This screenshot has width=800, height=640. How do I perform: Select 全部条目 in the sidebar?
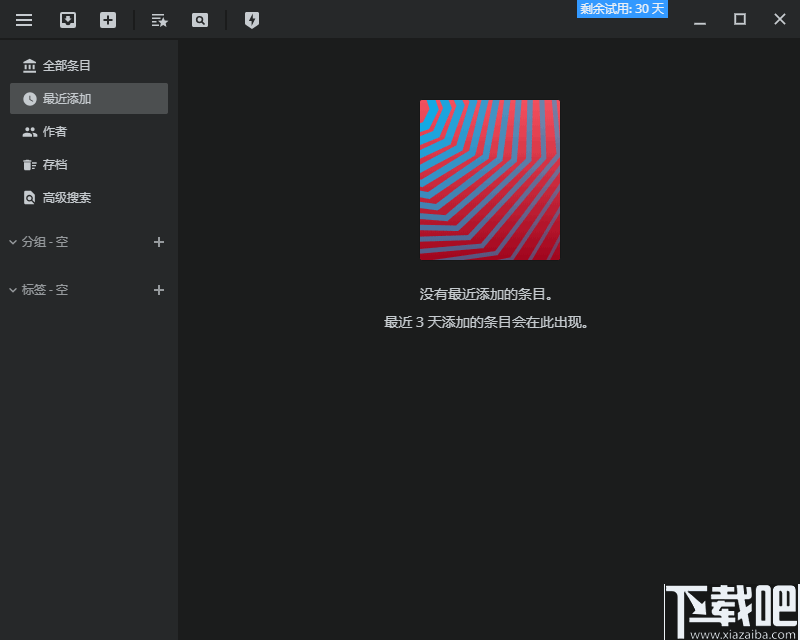click(89, 65)
